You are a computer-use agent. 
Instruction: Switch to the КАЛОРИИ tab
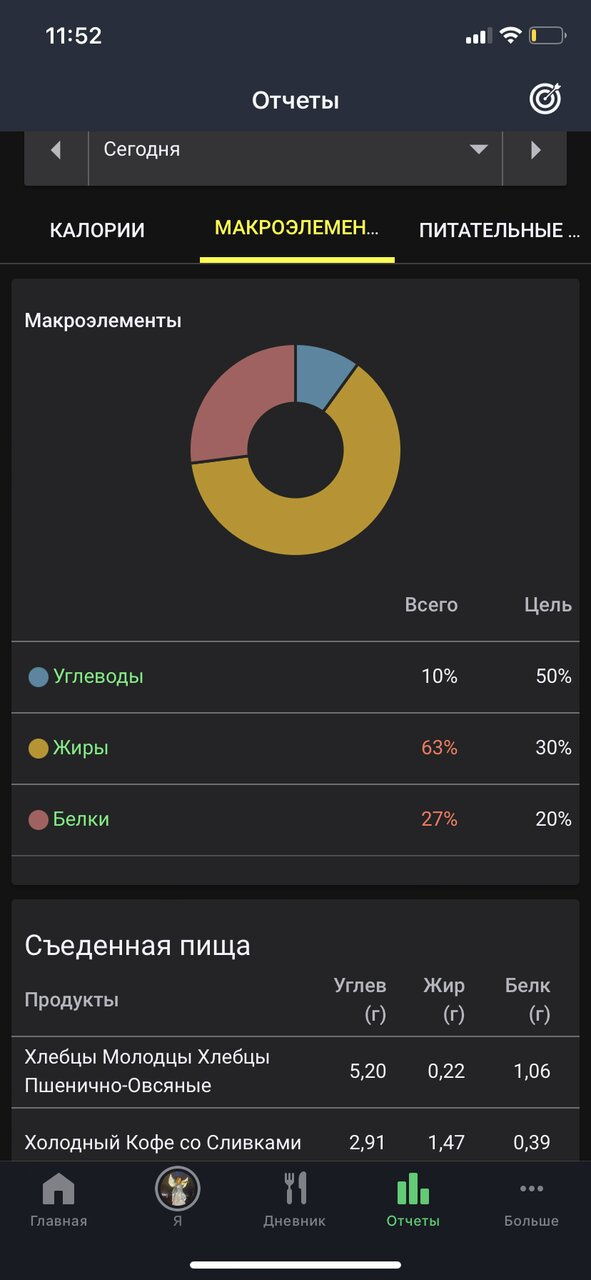point(97,230)
